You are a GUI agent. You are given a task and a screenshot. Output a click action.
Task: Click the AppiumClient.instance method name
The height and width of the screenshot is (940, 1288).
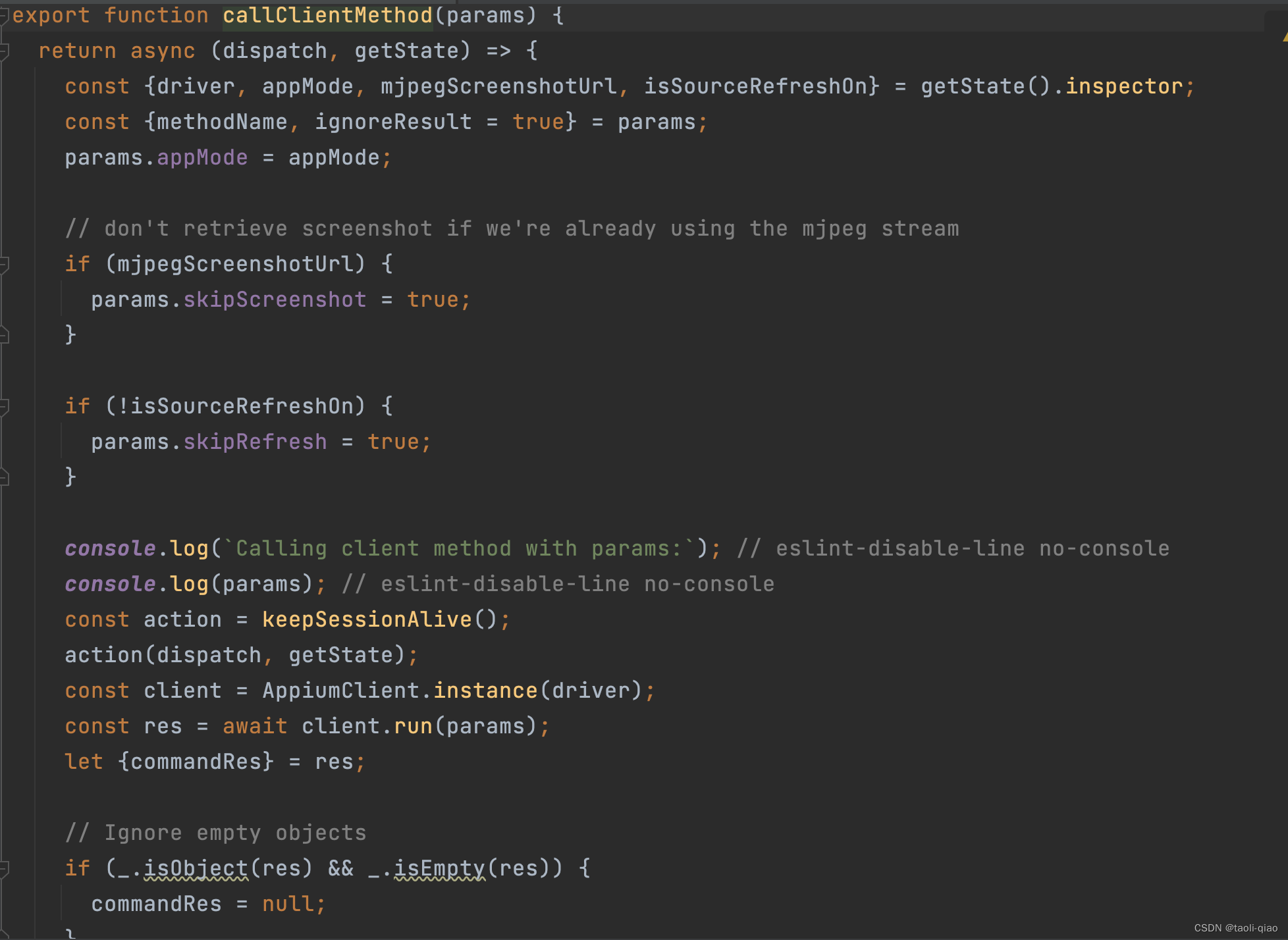coord(485,691)
